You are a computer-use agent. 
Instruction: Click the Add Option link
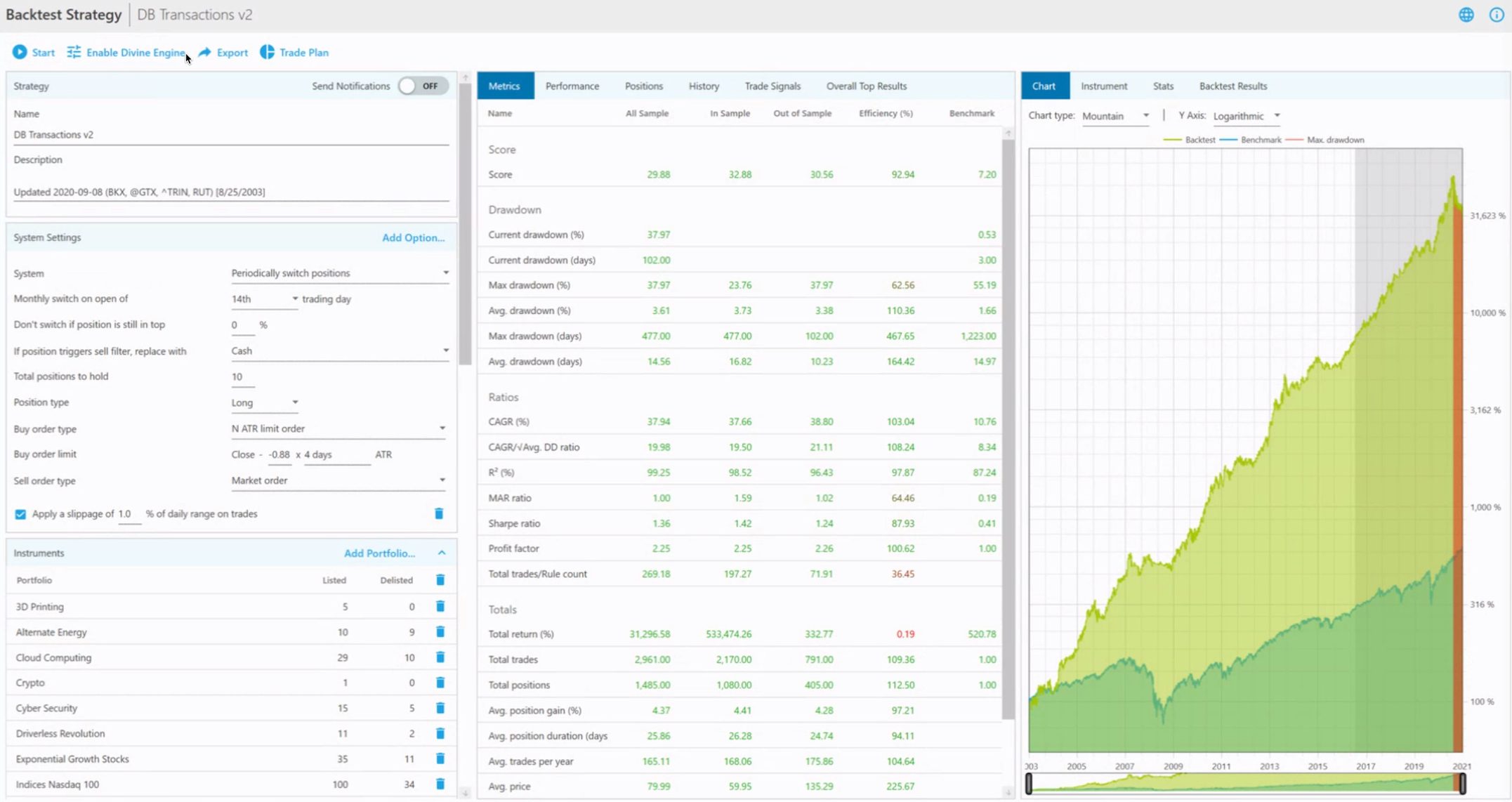coord(413,237)
